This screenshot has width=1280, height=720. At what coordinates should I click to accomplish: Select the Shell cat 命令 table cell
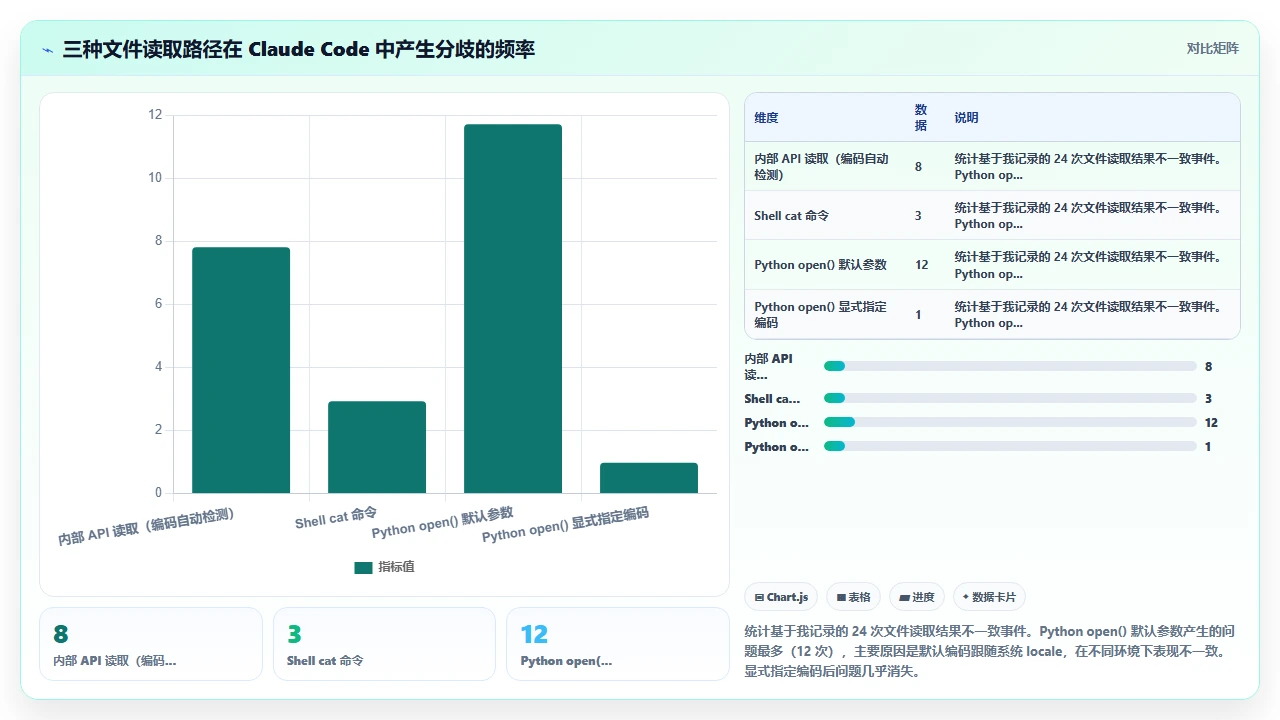click(824, 216)
